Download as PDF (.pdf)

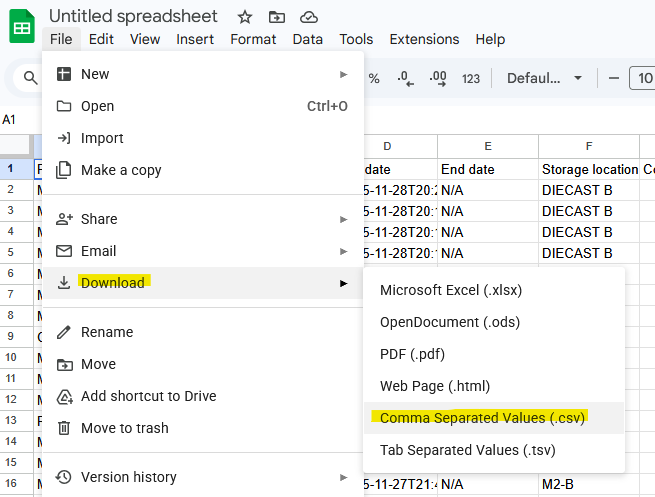pyautogui.click(x=494, y=354)
